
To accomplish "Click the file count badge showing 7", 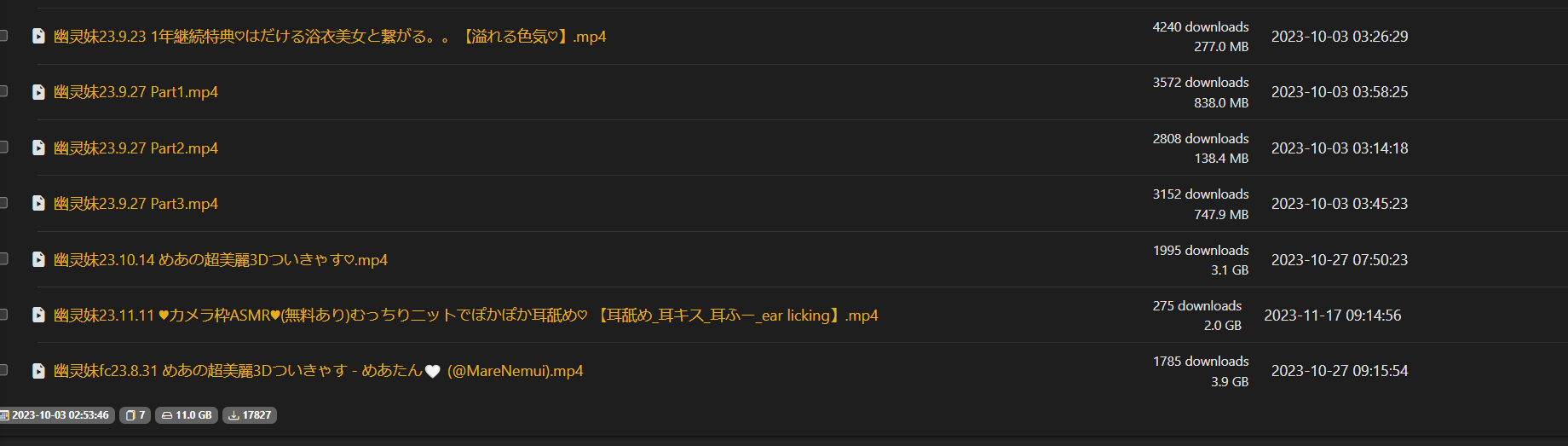I will pyautogui.click(x=135, y=415).
